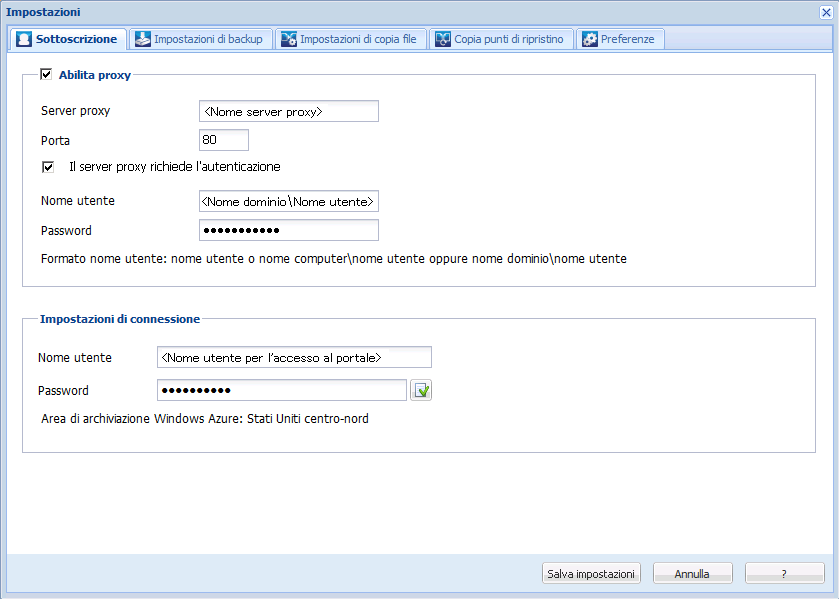Open Impostazioni di copia file tab
The width and height of the screenshot is (839, 599).
coord(350,39)
